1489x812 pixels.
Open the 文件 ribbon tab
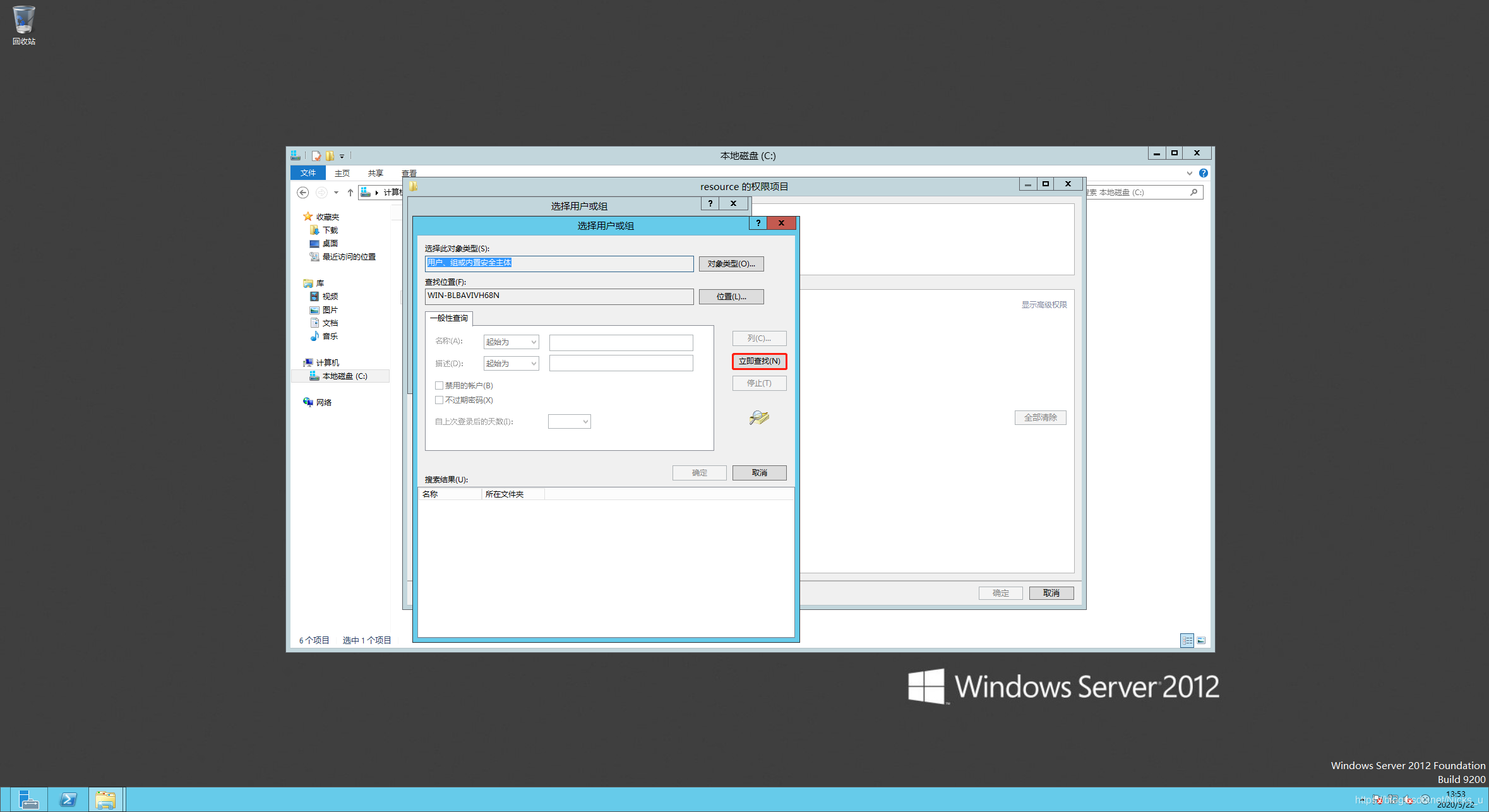tap(308, 173)
